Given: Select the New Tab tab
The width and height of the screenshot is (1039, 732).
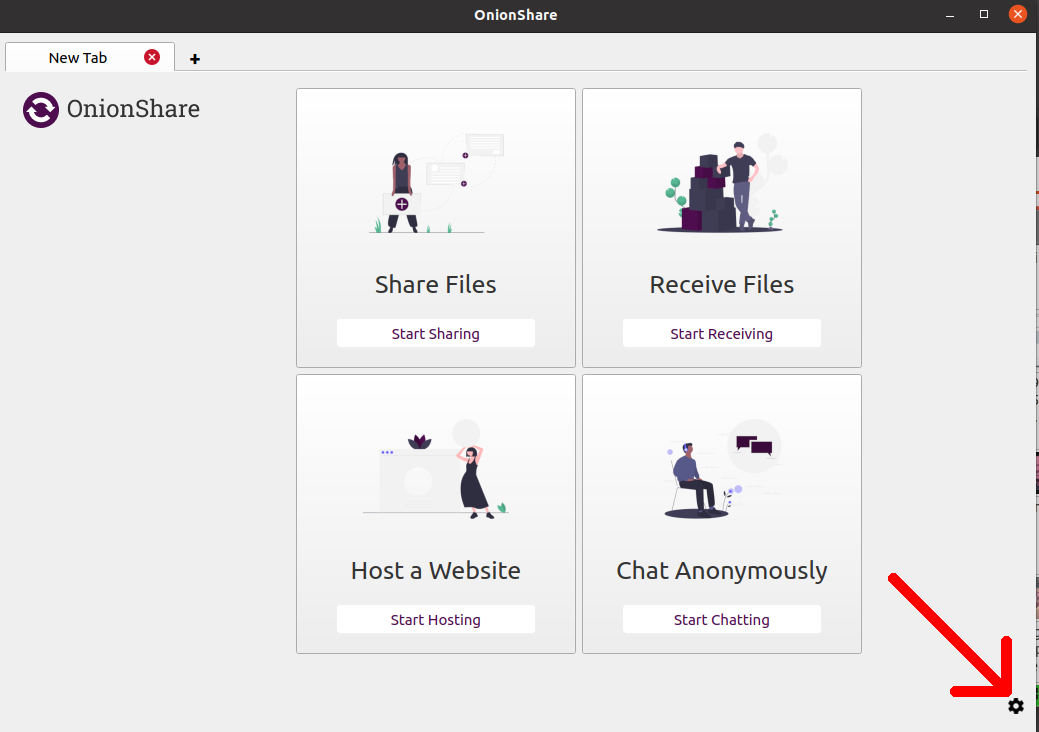Looking at the screenshot, I should pyautogui.click(x=90, y=57).
